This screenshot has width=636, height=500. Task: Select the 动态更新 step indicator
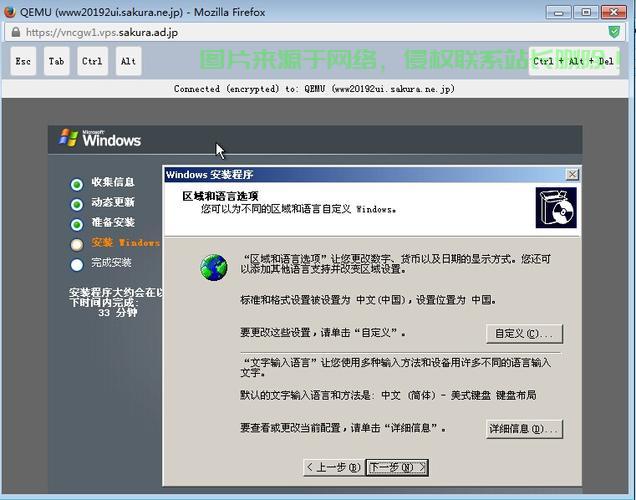pyautogui.click(x=77, y=203)
